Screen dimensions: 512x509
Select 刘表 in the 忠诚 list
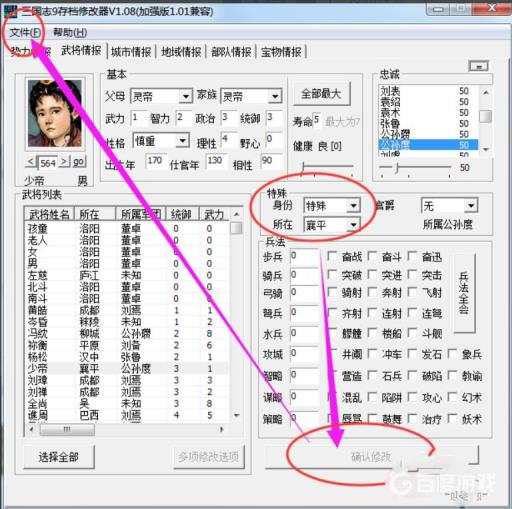click(x=428, y=91)
